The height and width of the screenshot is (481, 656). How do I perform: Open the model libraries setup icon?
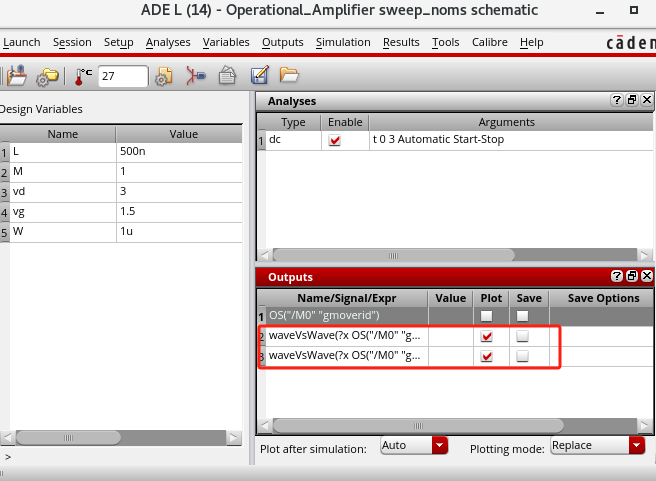[163, 77]
